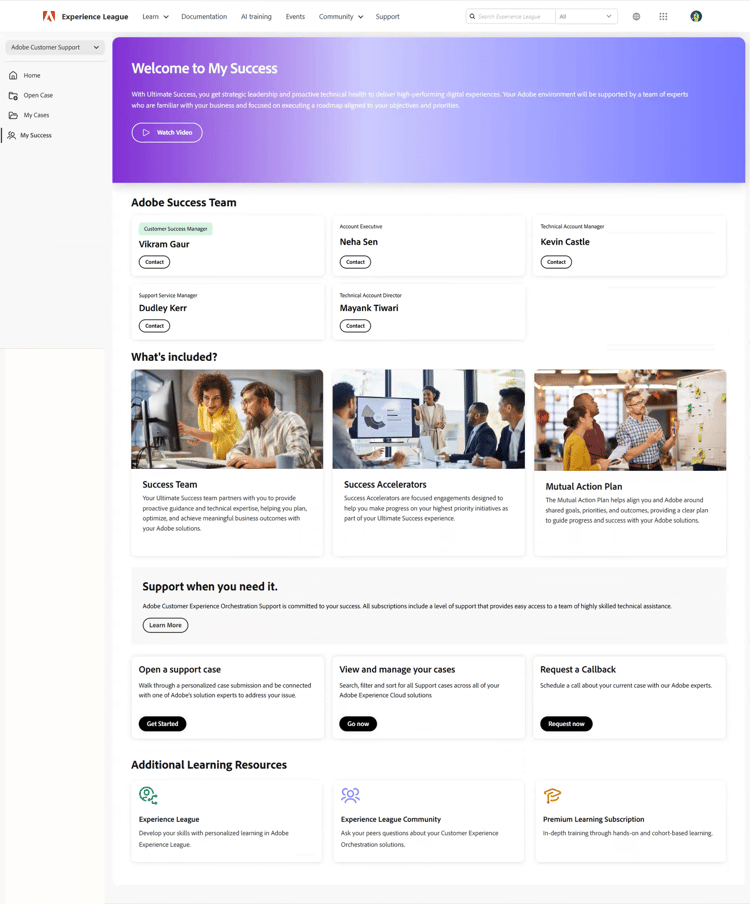Click the Open Case sidebar icon
Viewport: 750px width, 904px height.
click(x=13, y=96)
